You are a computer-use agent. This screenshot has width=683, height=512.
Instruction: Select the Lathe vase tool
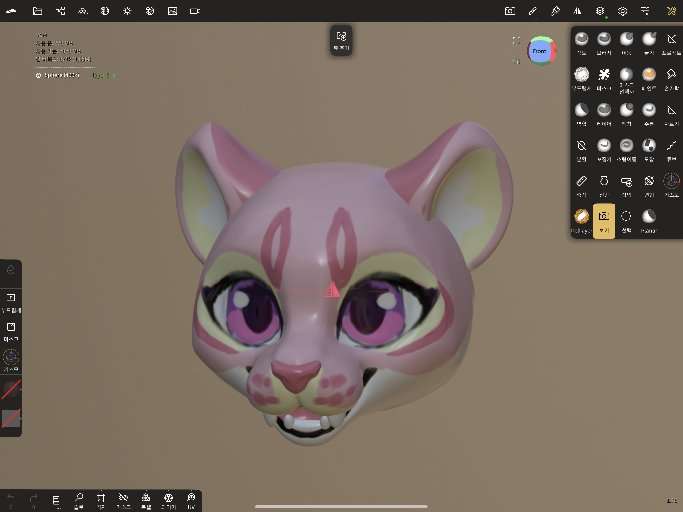[x=604, y=184]
